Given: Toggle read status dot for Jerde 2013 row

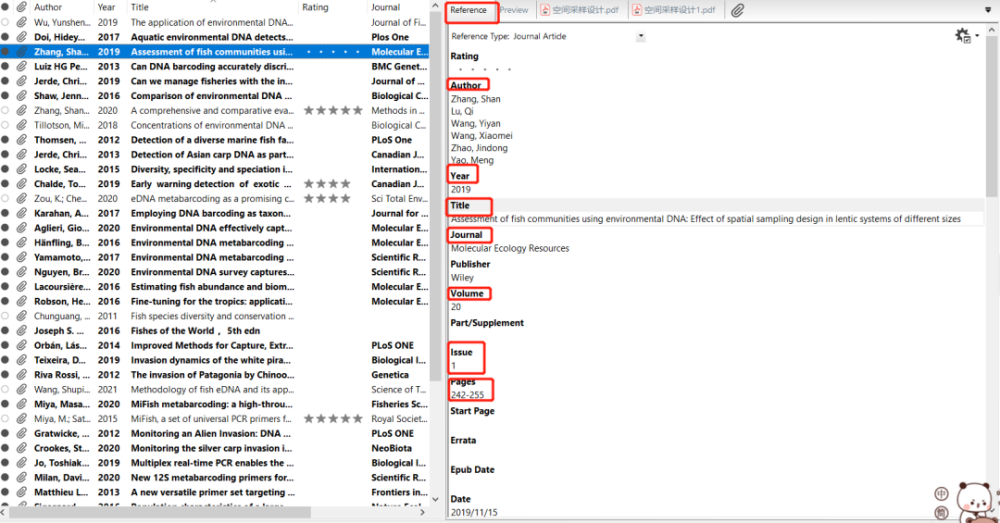Looking at the screenshot, I should coord(5,154).
